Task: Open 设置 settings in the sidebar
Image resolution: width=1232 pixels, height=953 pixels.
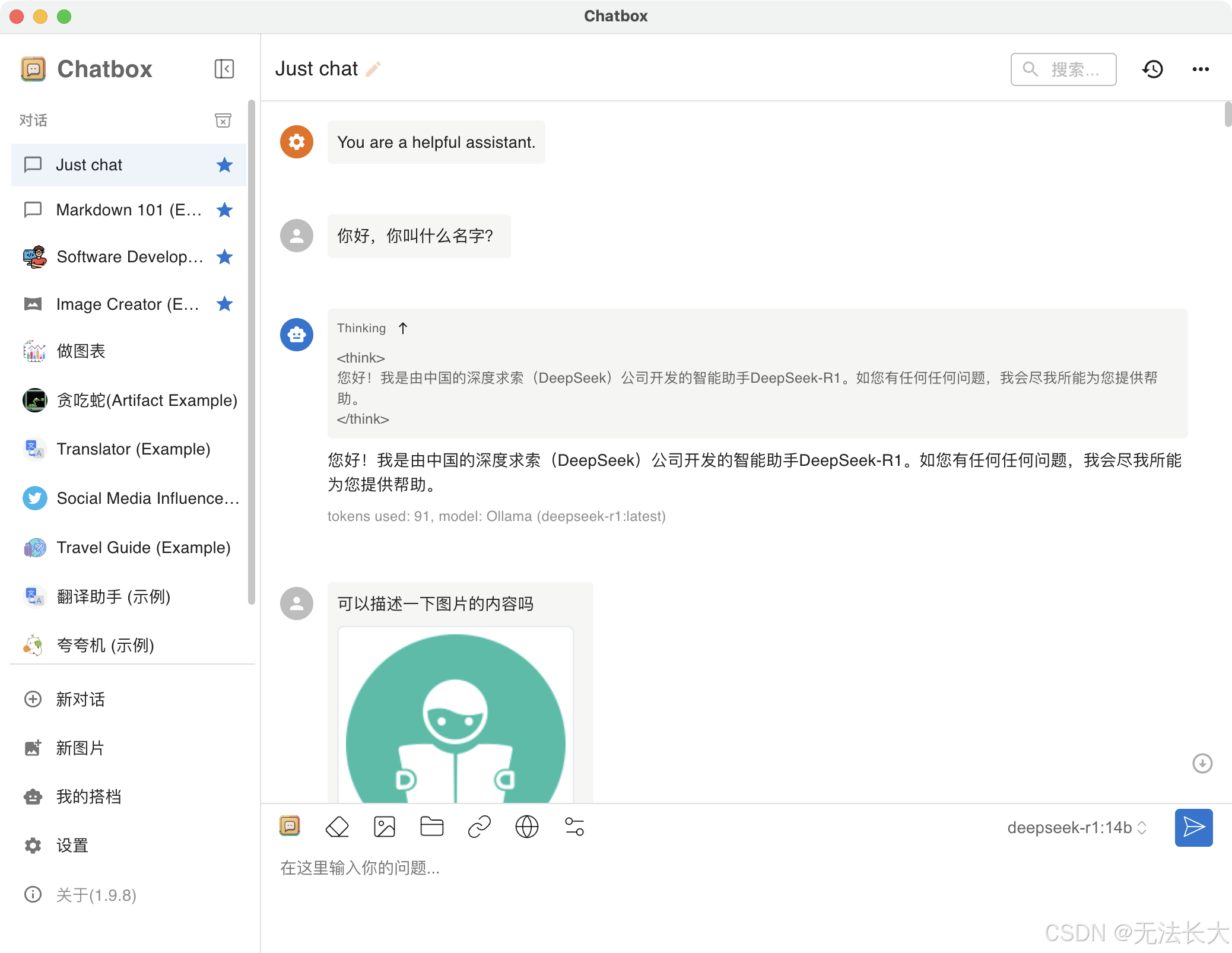Action: [72, 846]
